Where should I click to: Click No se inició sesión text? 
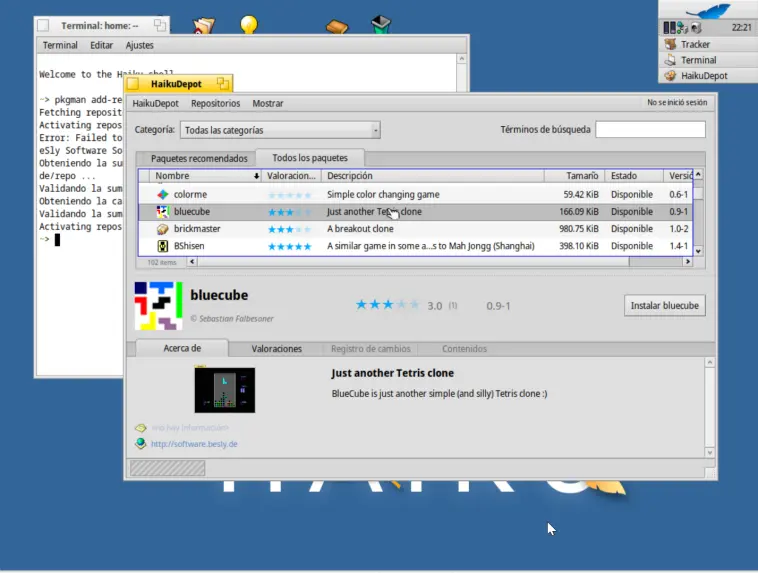677,103
